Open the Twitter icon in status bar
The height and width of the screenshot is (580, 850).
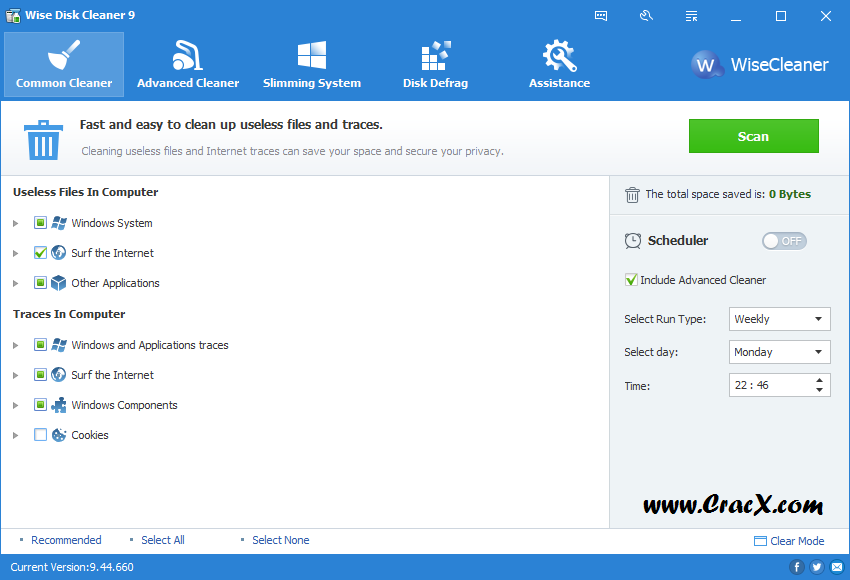coord(816,567)
